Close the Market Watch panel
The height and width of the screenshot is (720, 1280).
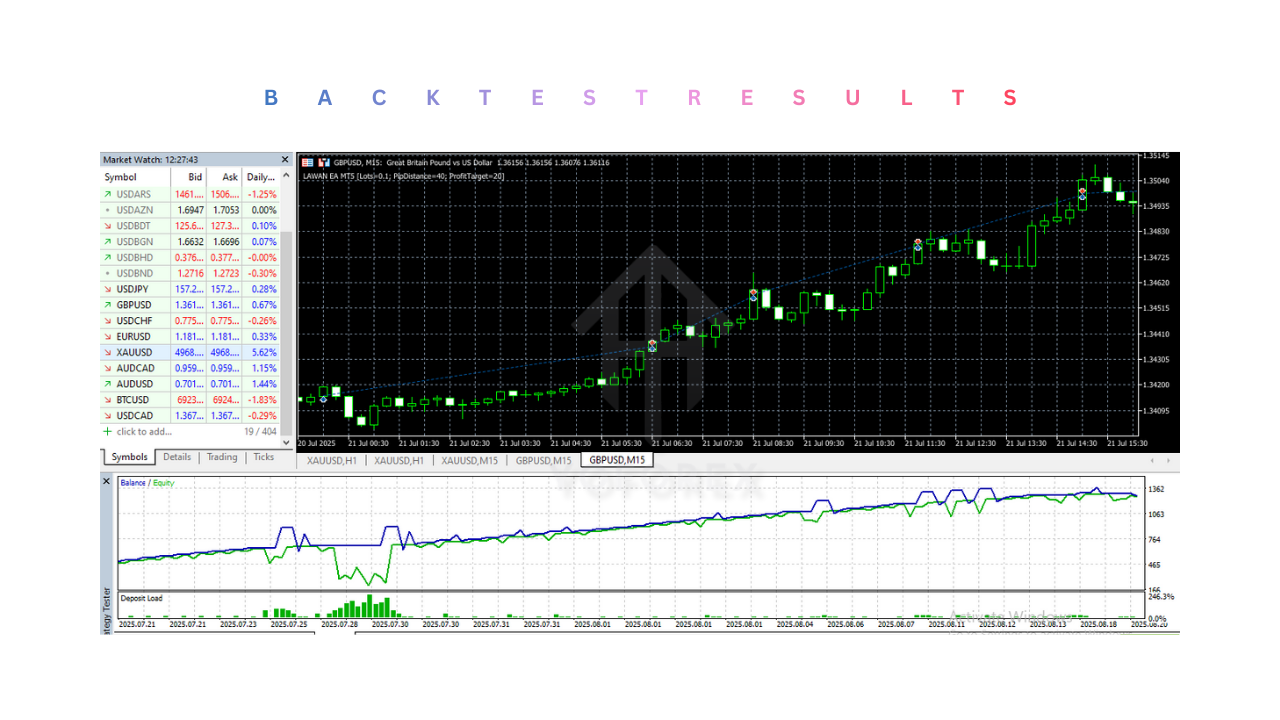point(285,160)
